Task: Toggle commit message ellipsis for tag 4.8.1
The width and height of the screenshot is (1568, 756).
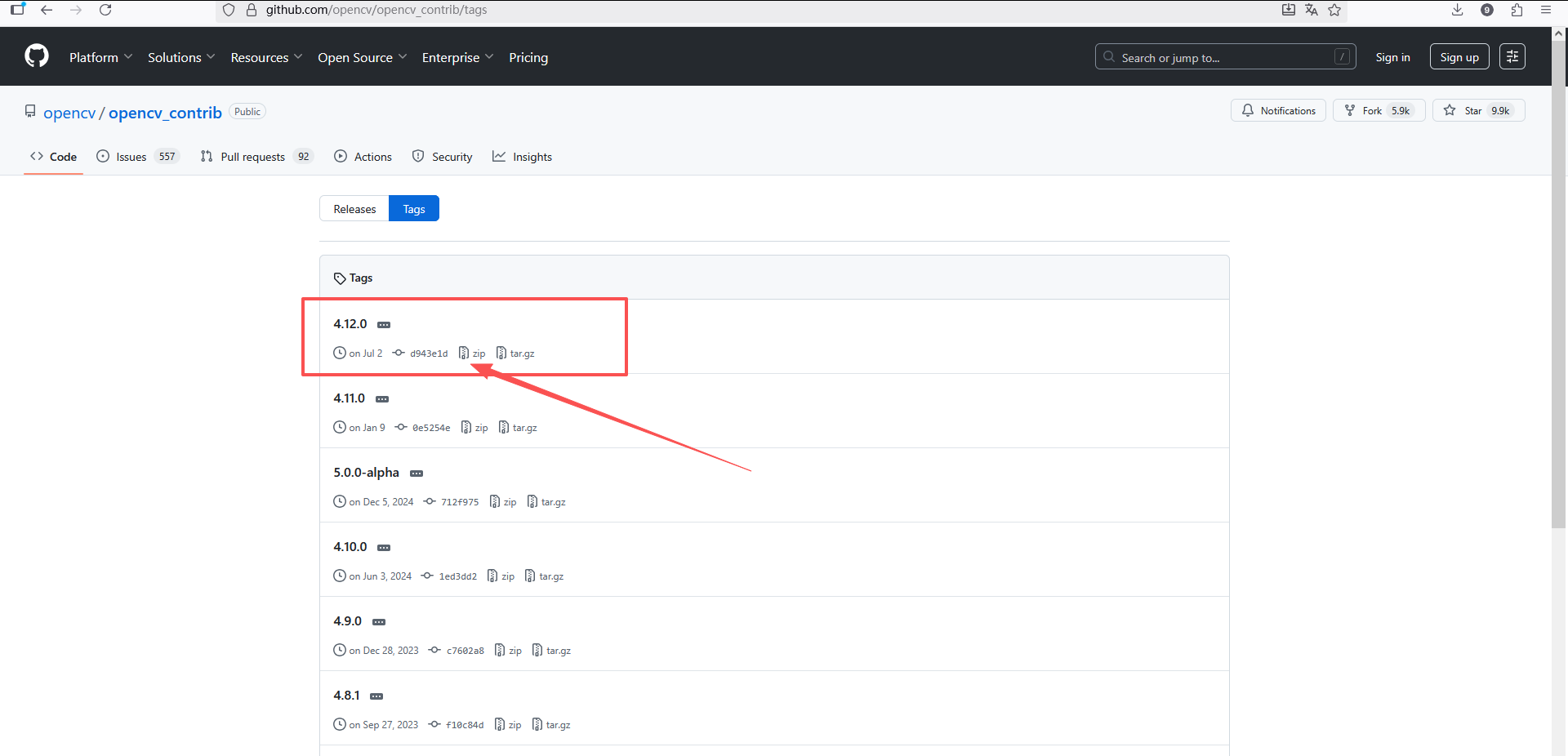Action: point(376,696)
